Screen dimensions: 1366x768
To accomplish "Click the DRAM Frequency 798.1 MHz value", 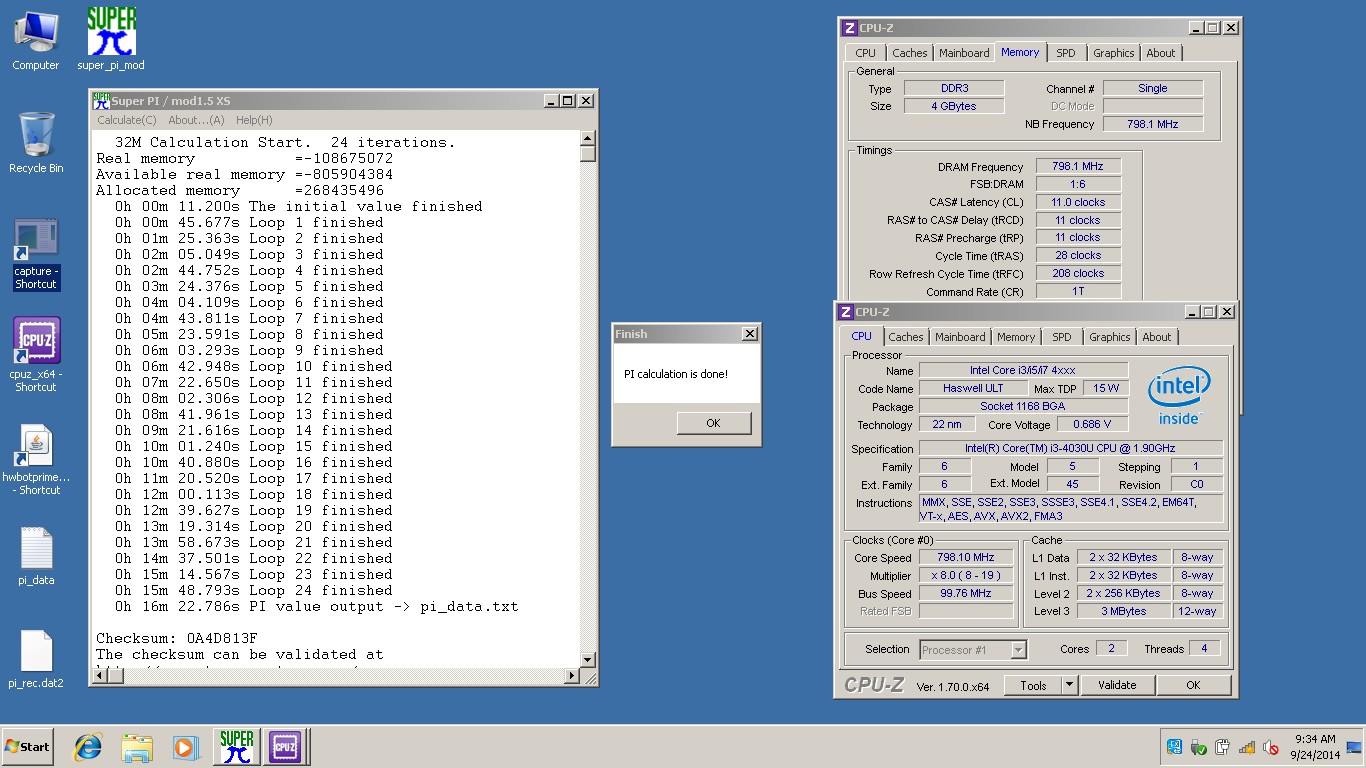I will point(1077,167).
